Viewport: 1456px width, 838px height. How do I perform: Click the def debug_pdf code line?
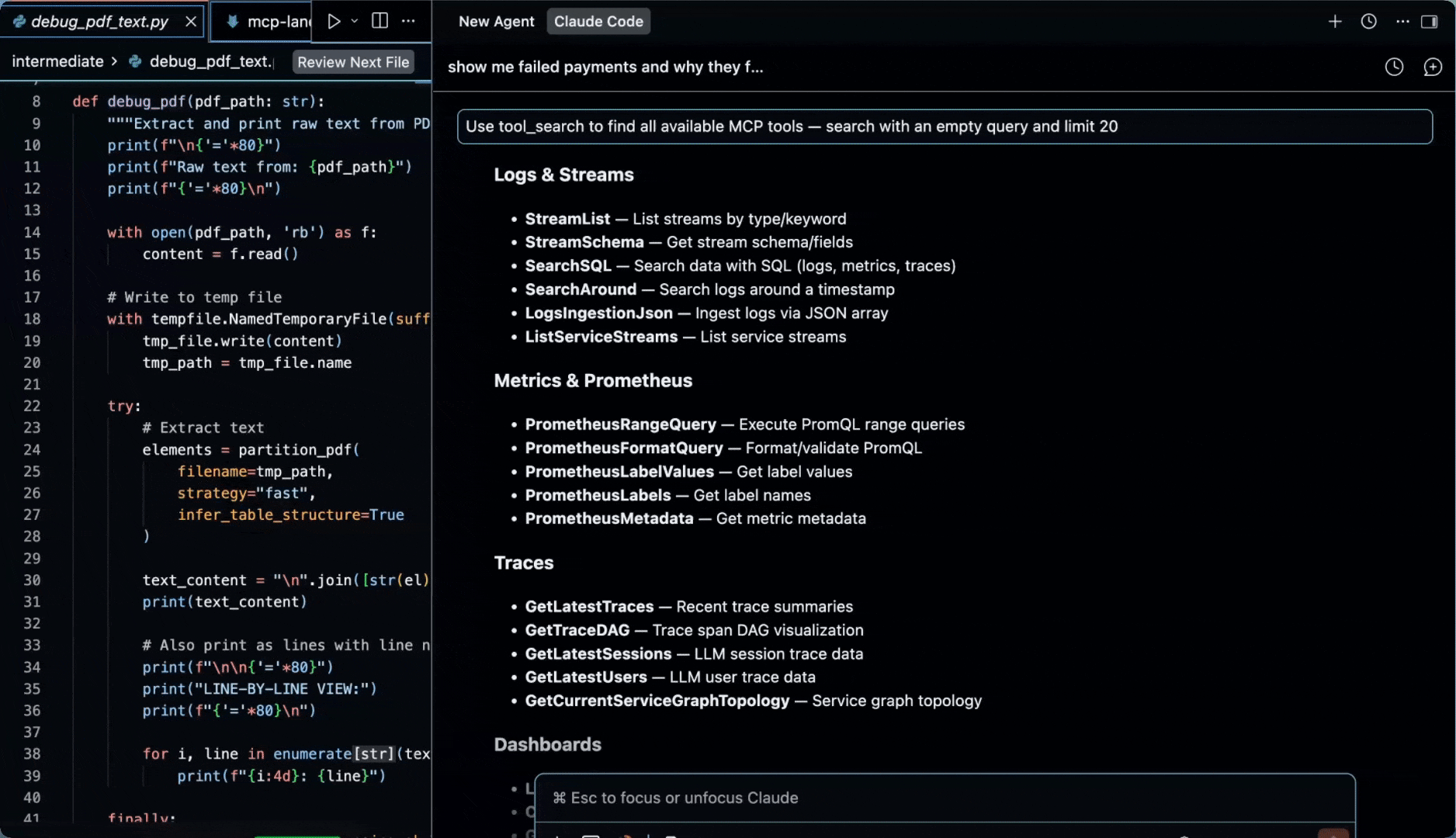point(198,102)
